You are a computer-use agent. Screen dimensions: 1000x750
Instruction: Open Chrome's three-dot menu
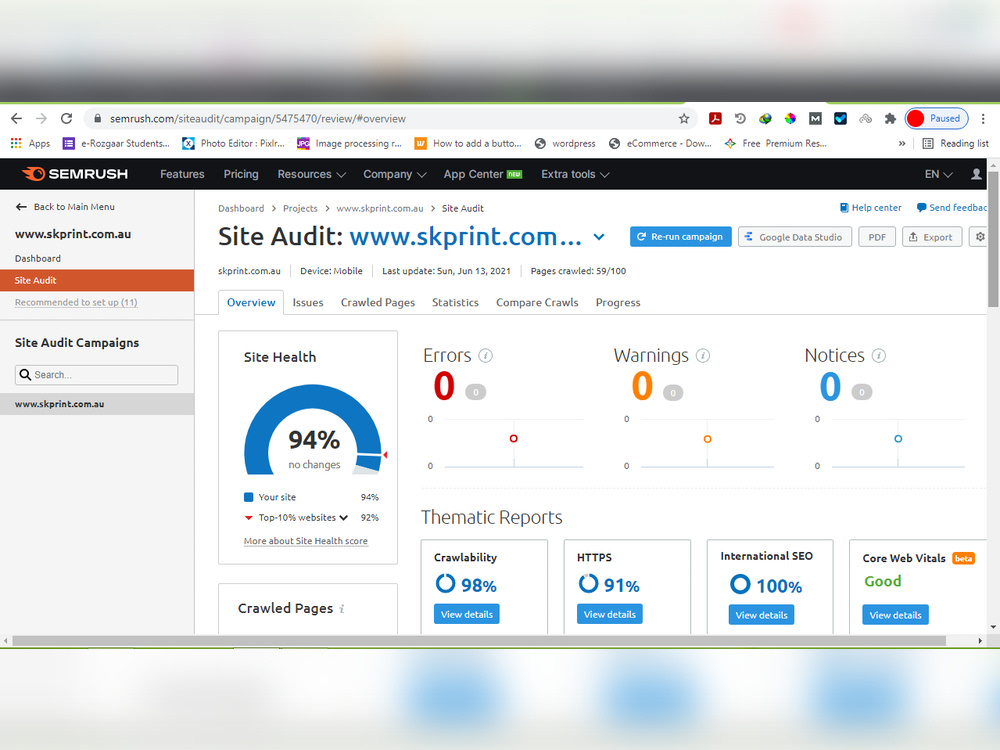click(x=983, y=119)
